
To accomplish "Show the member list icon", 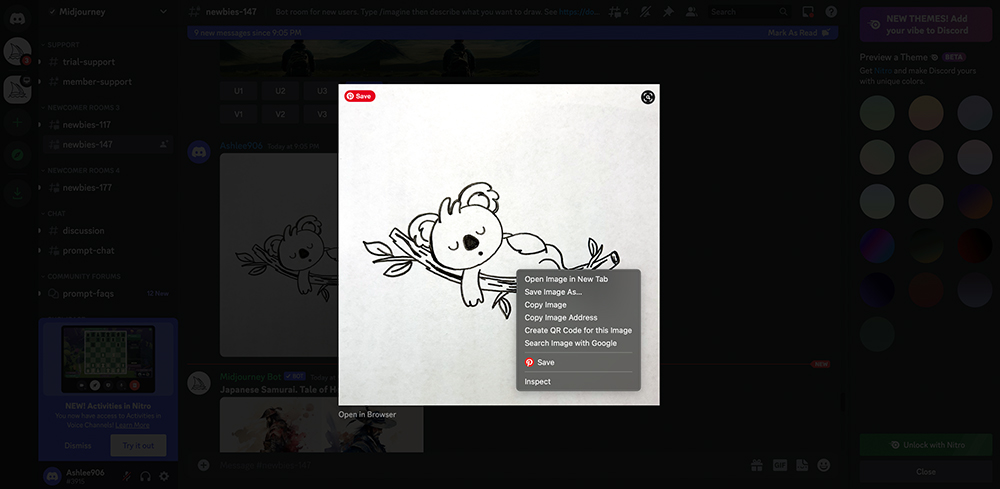I will pyautogui.click(x=691, y=12).
